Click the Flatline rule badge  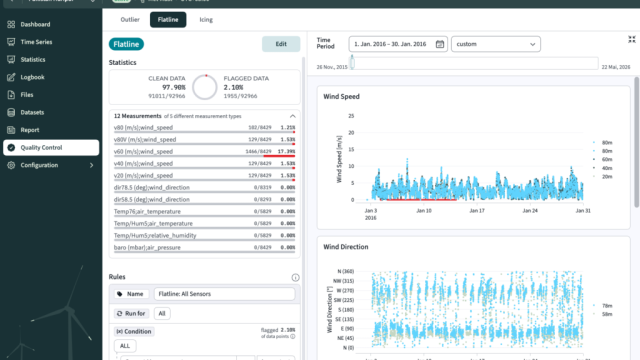[x=126, y=44]
